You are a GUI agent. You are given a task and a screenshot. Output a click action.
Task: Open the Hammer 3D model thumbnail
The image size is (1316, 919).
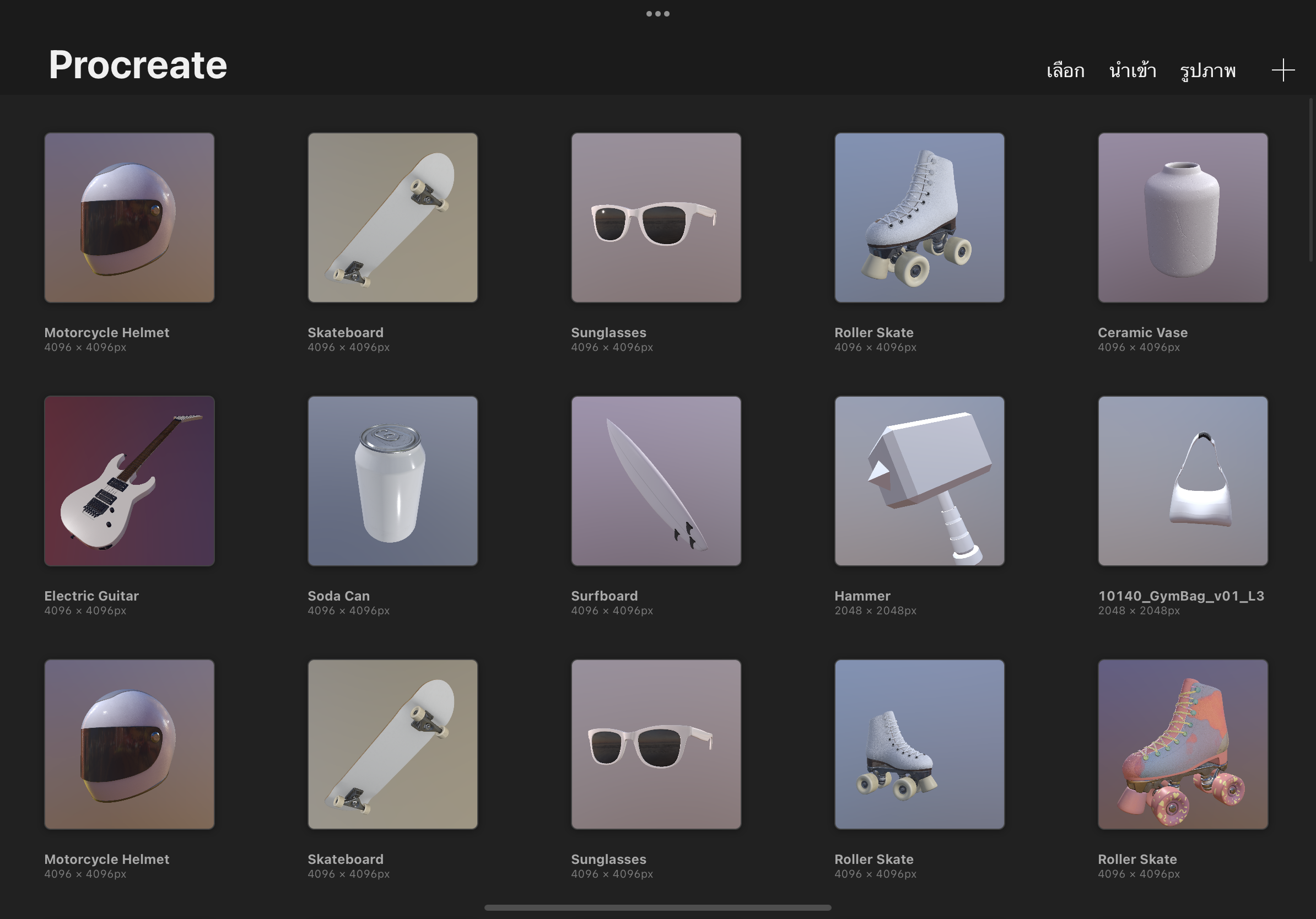(x=919, y=480)
